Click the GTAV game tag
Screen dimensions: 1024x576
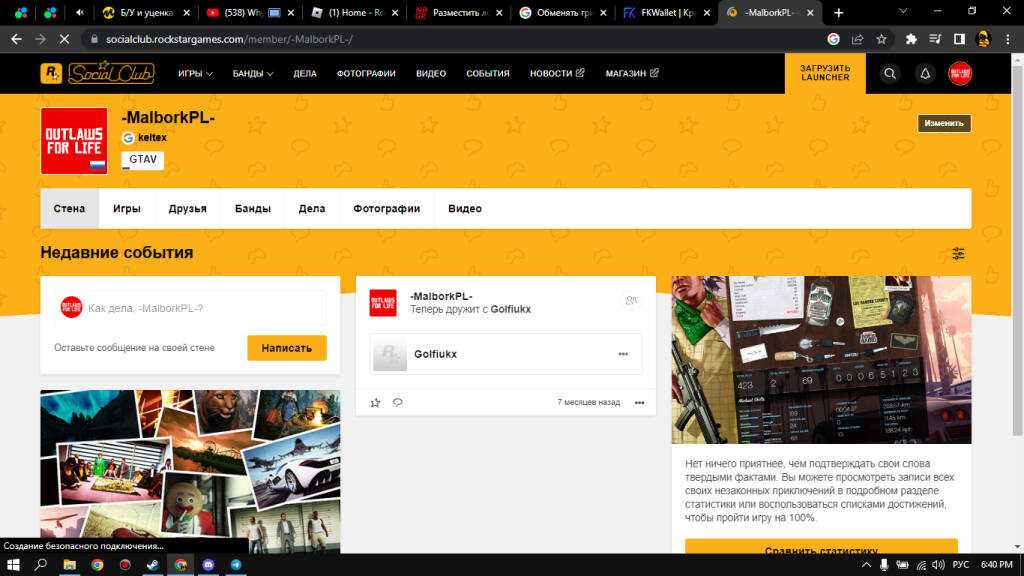click(142, 159)
